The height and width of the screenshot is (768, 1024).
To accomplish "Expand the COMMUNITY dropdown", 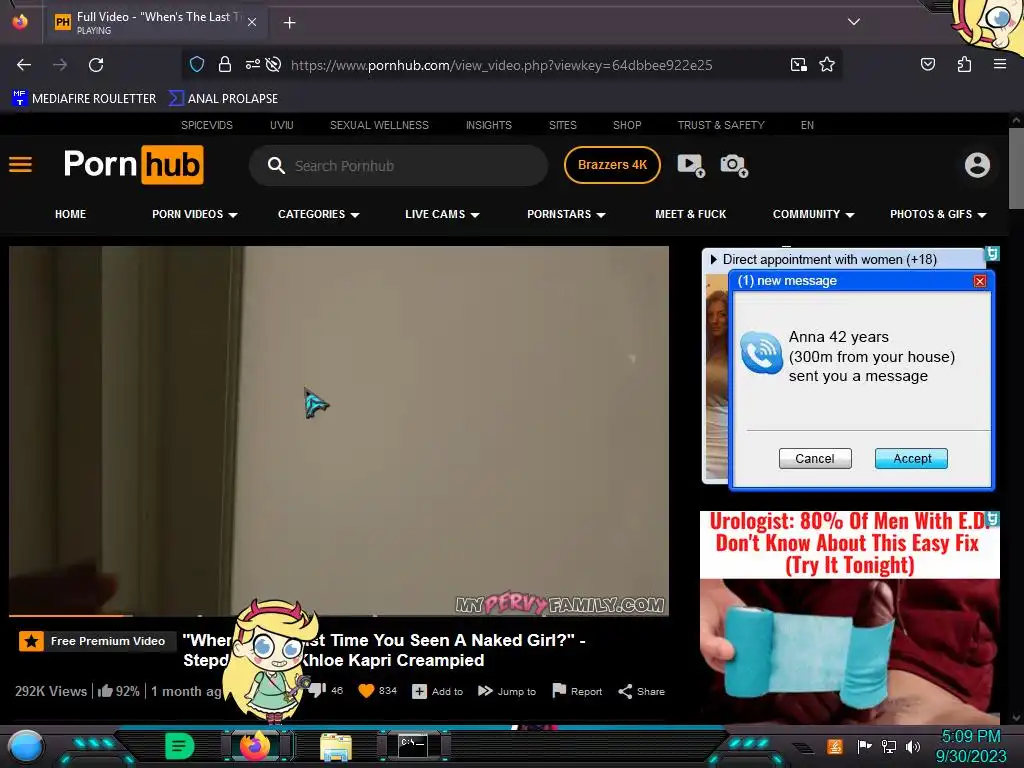I will click(x=814, y=214).
